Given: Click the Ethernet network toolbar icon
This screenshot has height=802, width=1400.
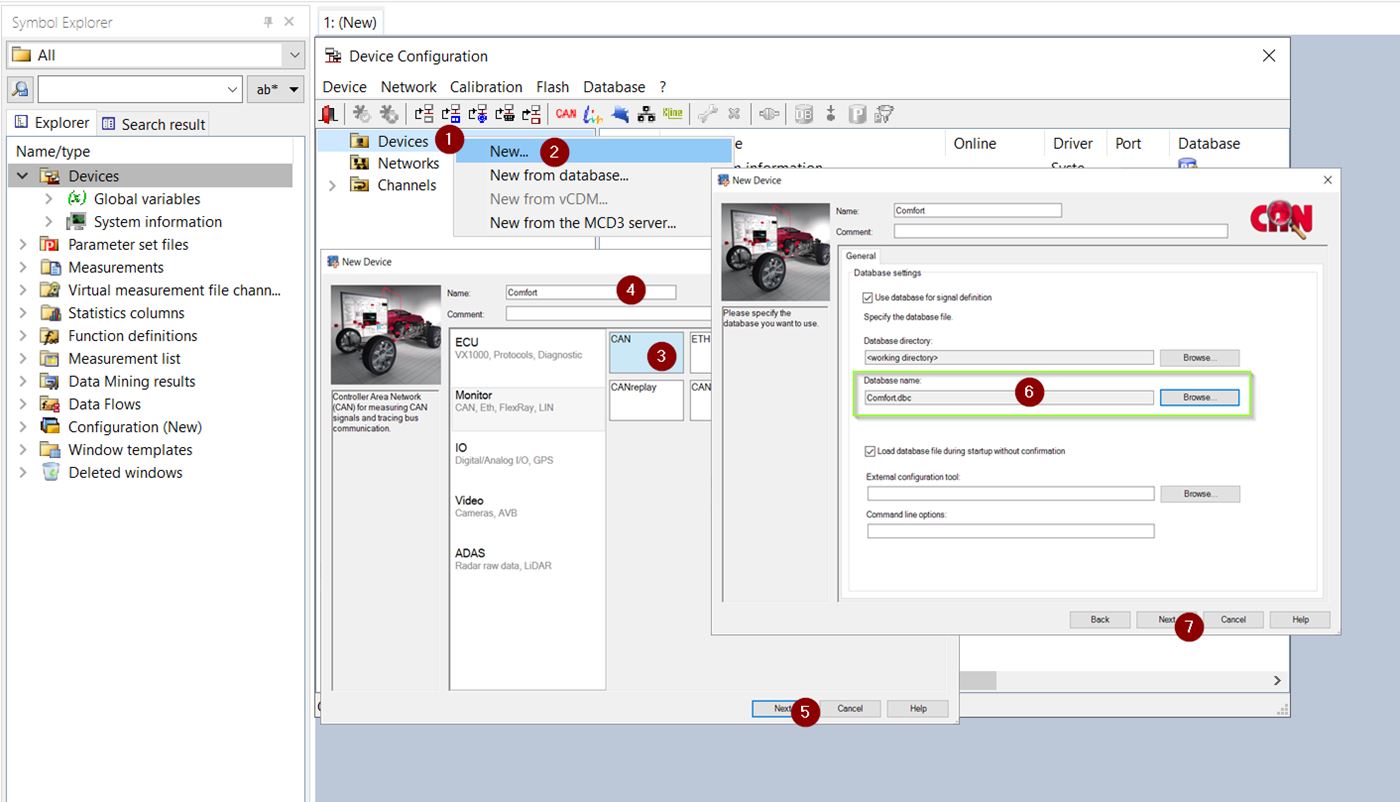Looking at the screenshot, I should [x=646, y=114].
